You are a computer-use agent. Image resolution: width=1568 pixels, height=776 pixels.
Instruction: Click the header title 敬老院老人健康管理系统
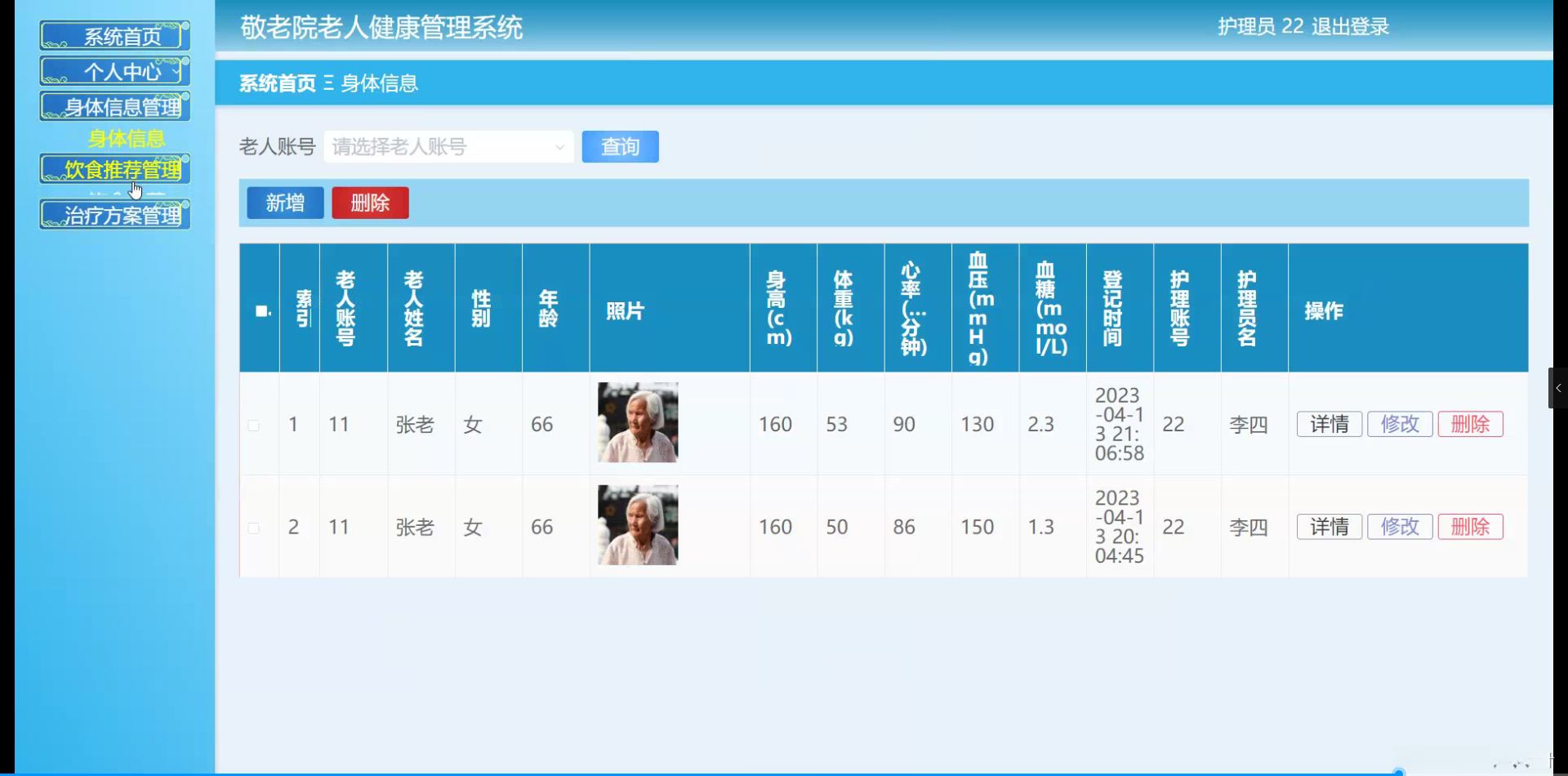[381, 28]
